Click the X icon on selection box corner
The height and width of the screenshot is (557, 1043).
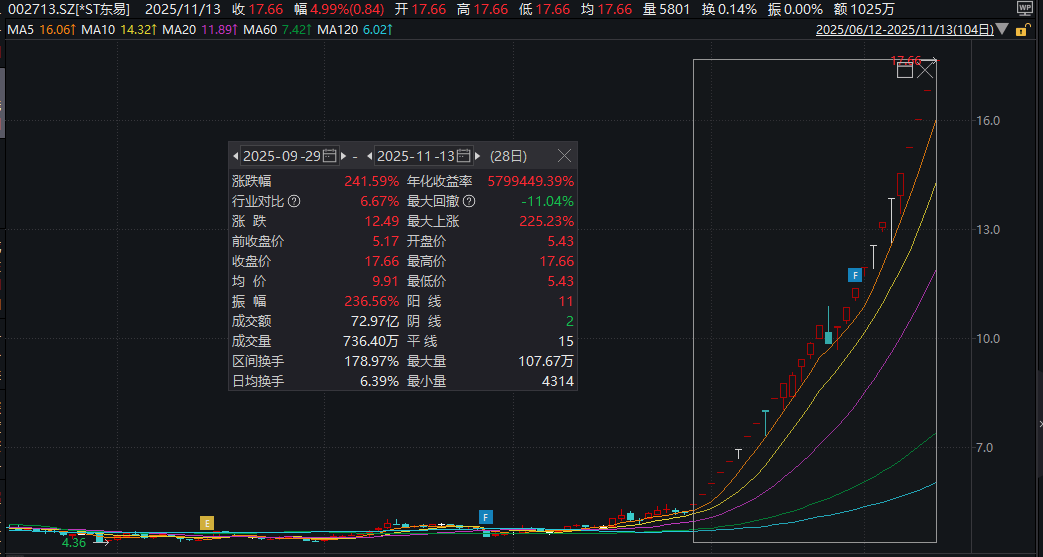(926, 69)
